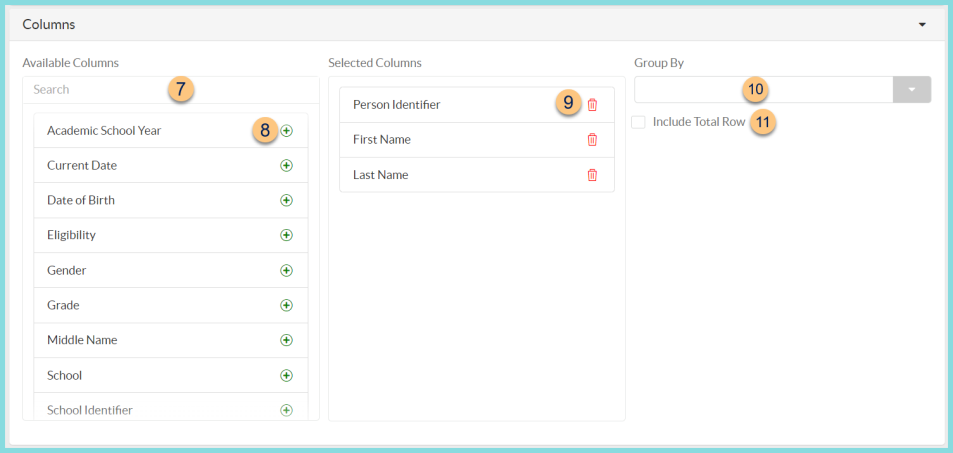The width and height of the screenshot is (953, 453).
Task: Add Gender column
Action: click(x=286, y=270)
